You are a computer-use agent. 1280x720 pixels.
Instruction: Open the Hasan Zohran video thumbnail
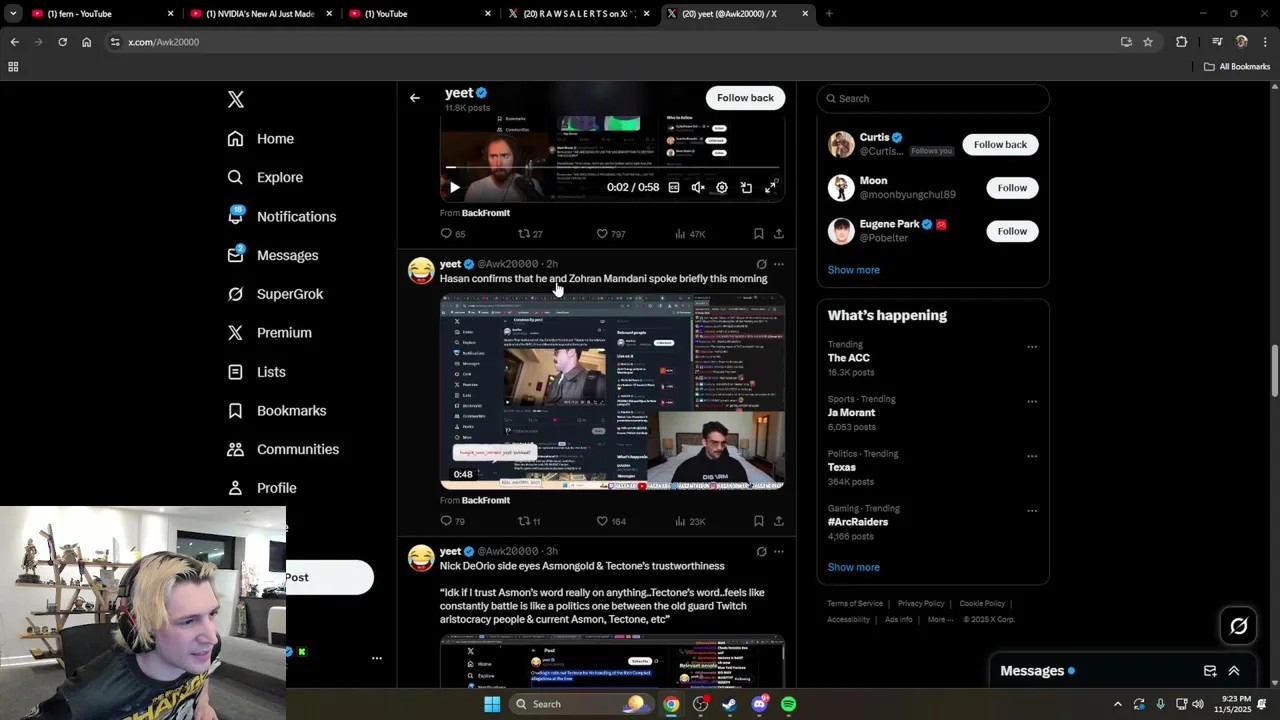coord(612,391)
